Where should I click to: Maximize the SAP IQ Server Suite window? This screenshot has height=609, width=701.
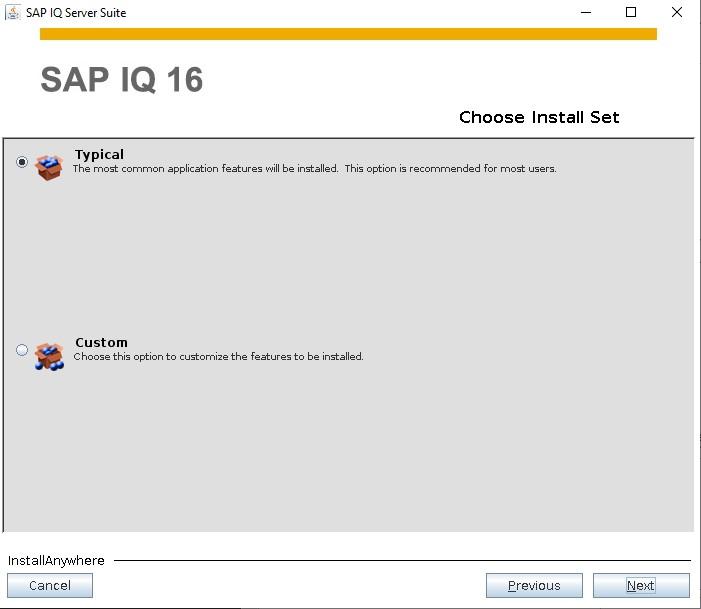631,13
